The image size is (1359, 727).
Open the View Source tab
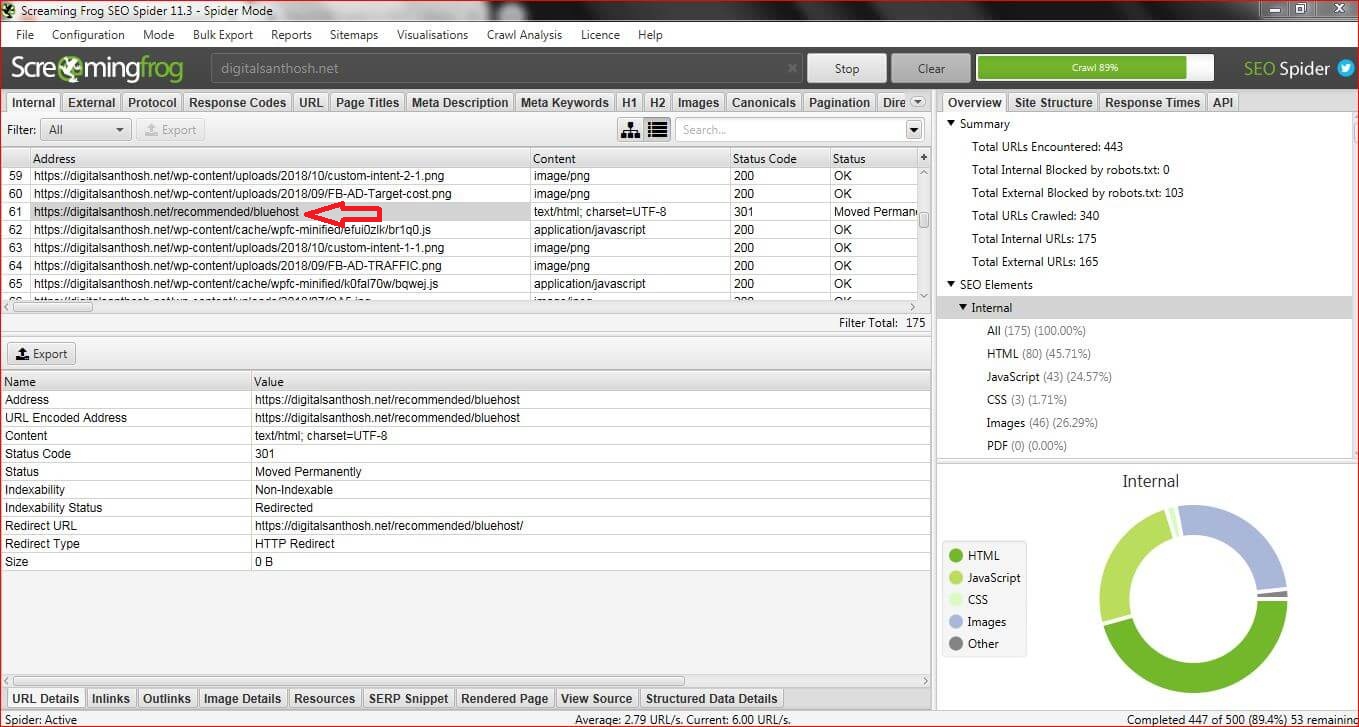[x=597, y=698]
